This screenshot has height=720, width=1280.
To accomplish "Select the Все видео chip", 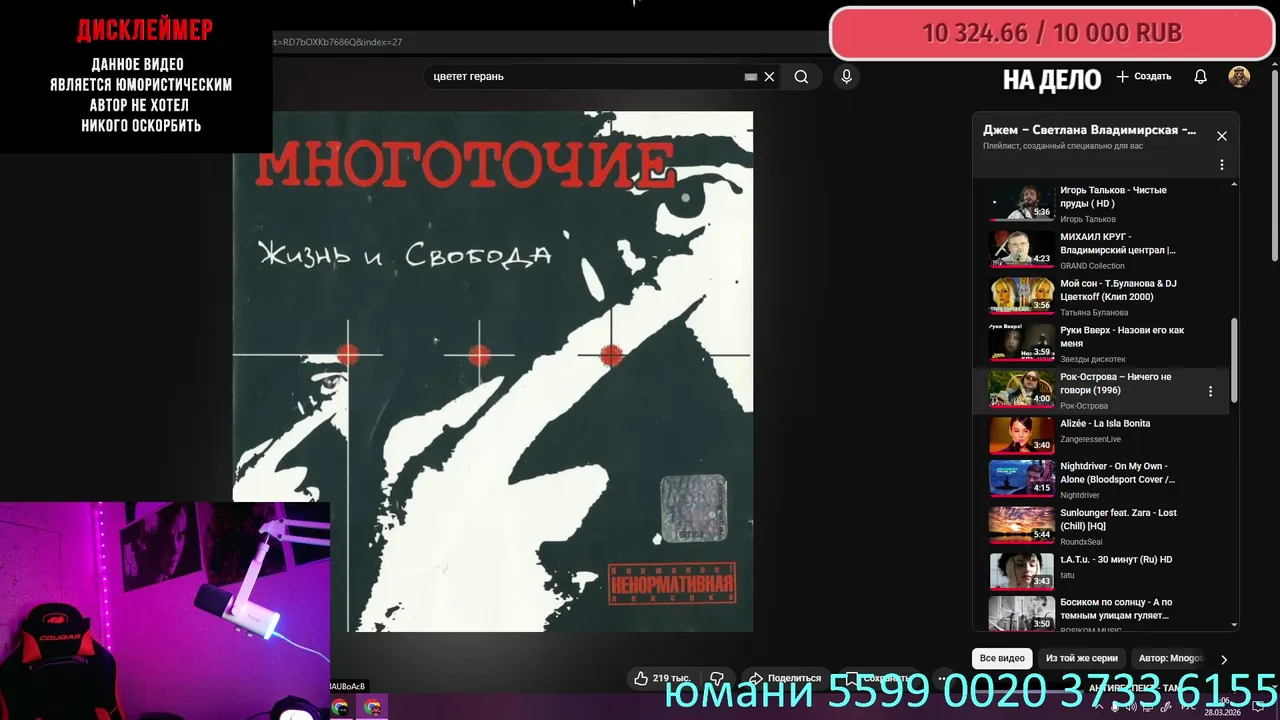I will pyautogui.click(x=1002, y=659).
